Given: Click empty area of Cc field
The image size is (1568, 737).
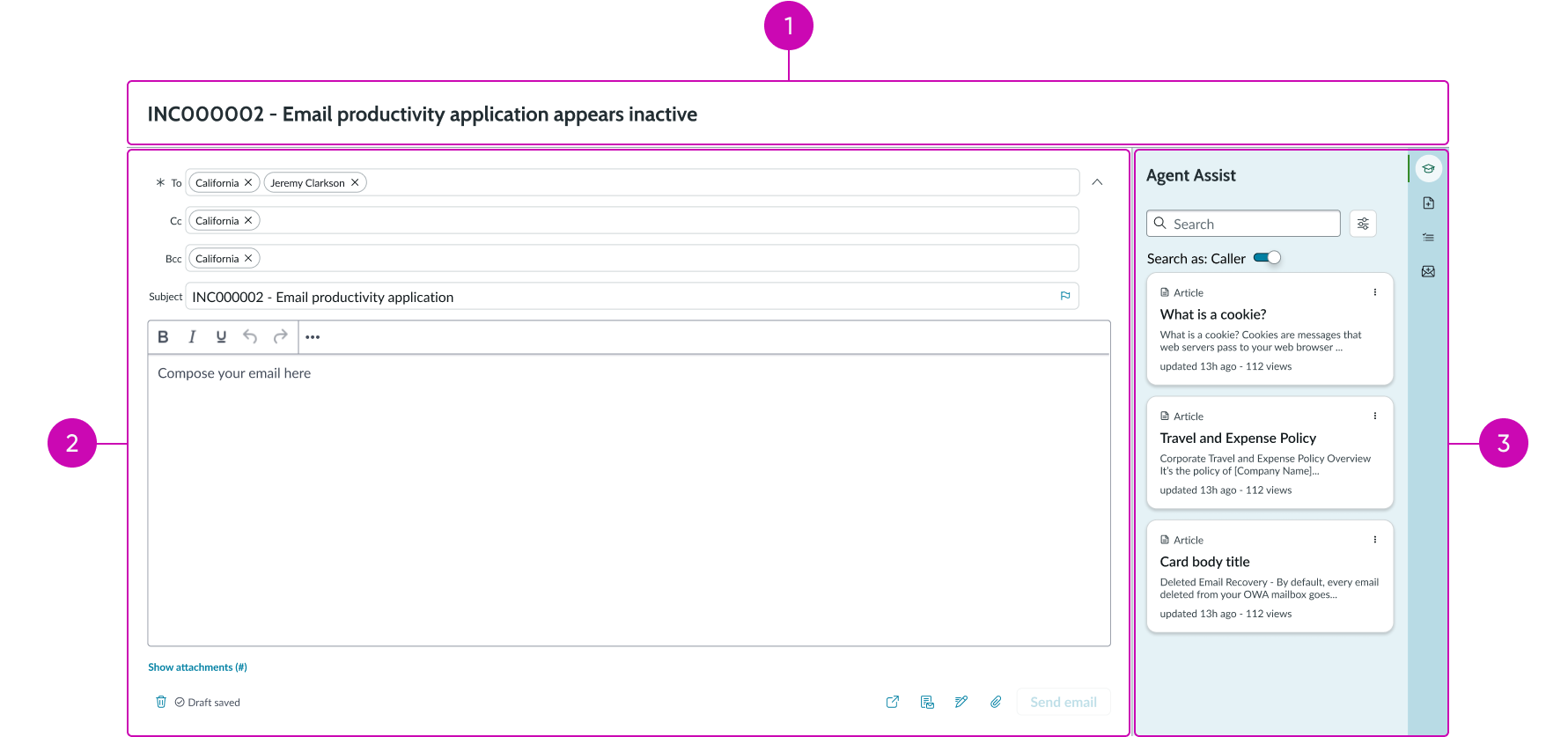Looking at the screenshot, I should [x=669, y=220].
